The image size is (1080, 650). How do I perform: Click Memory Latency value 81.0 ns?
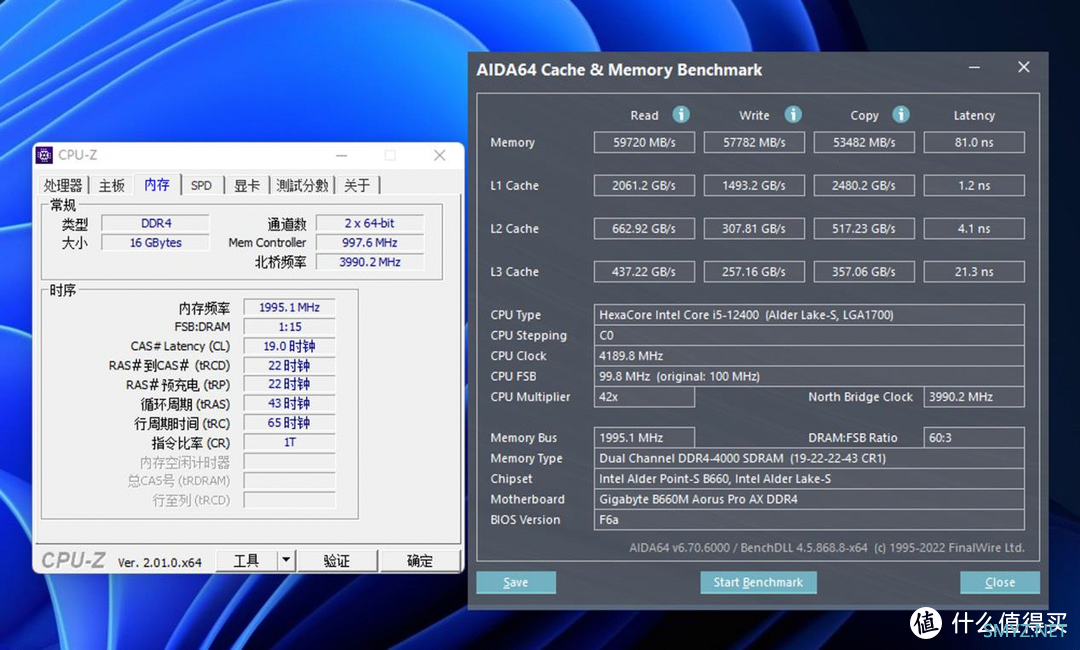point(974,143)
